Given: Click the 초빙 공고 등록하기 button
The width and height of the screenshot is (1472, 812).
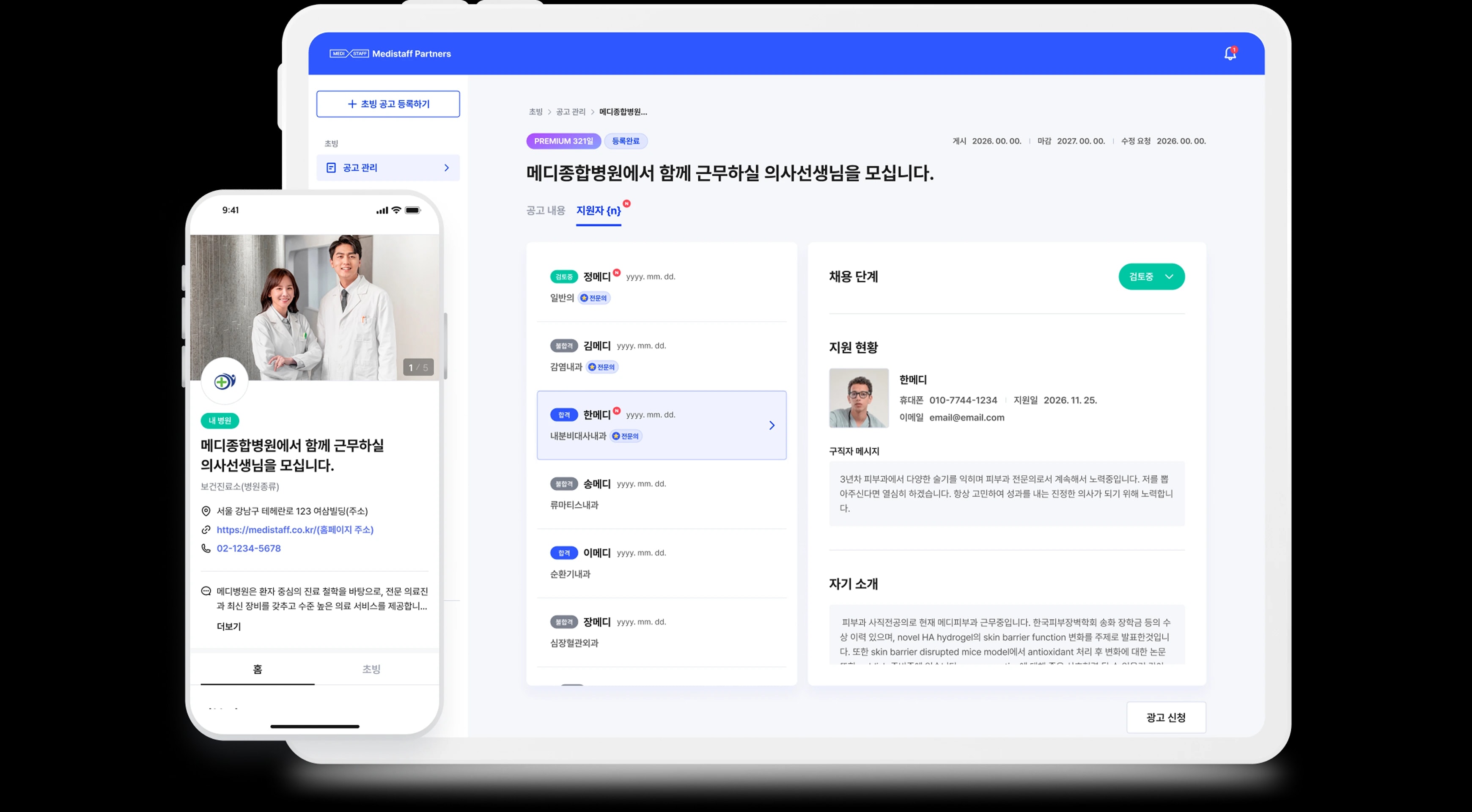Looking at the screenshot, I should click(388, 104).
